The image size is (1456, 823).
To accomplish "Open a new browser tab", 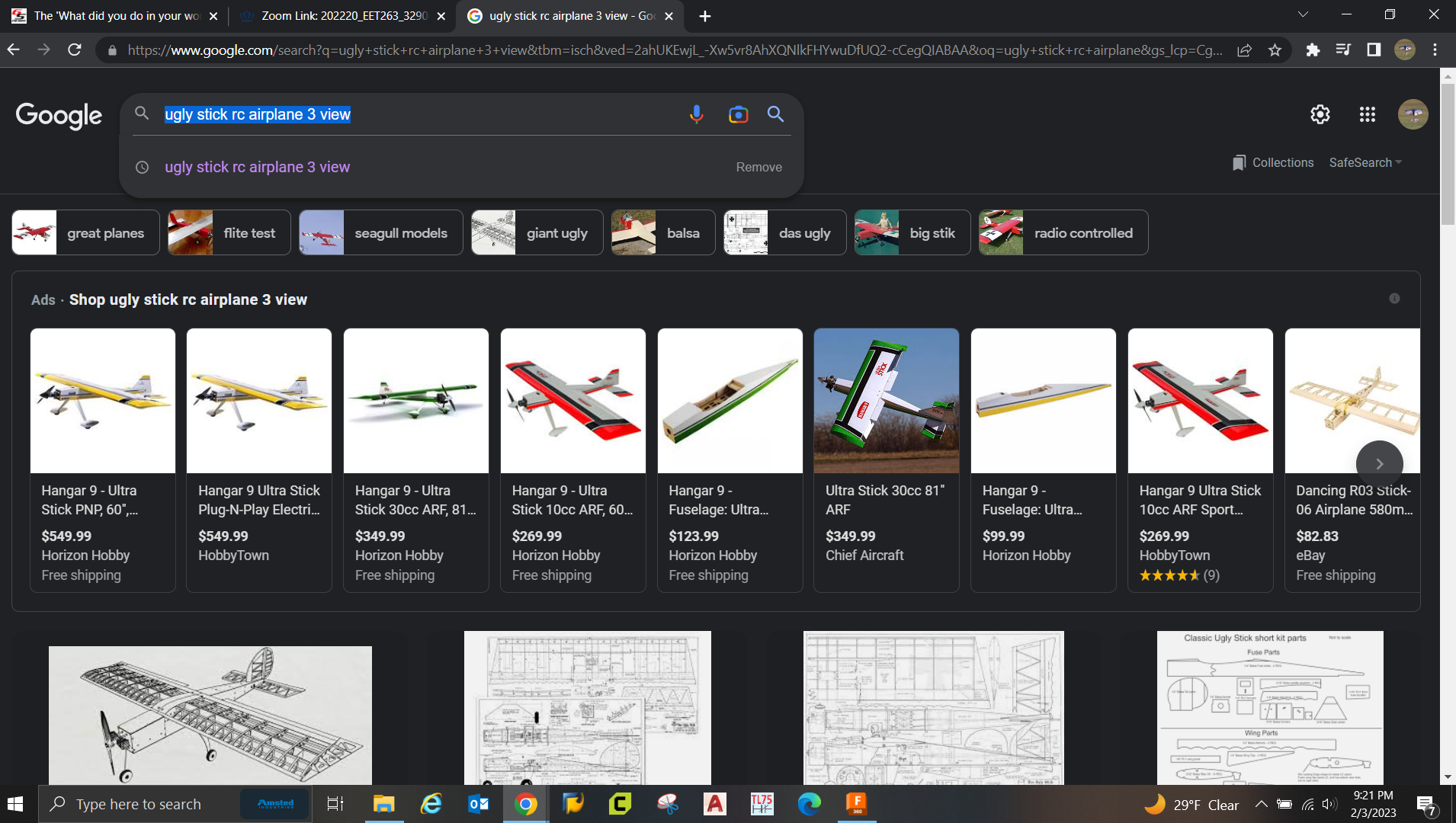I will [x=704, y=16].
